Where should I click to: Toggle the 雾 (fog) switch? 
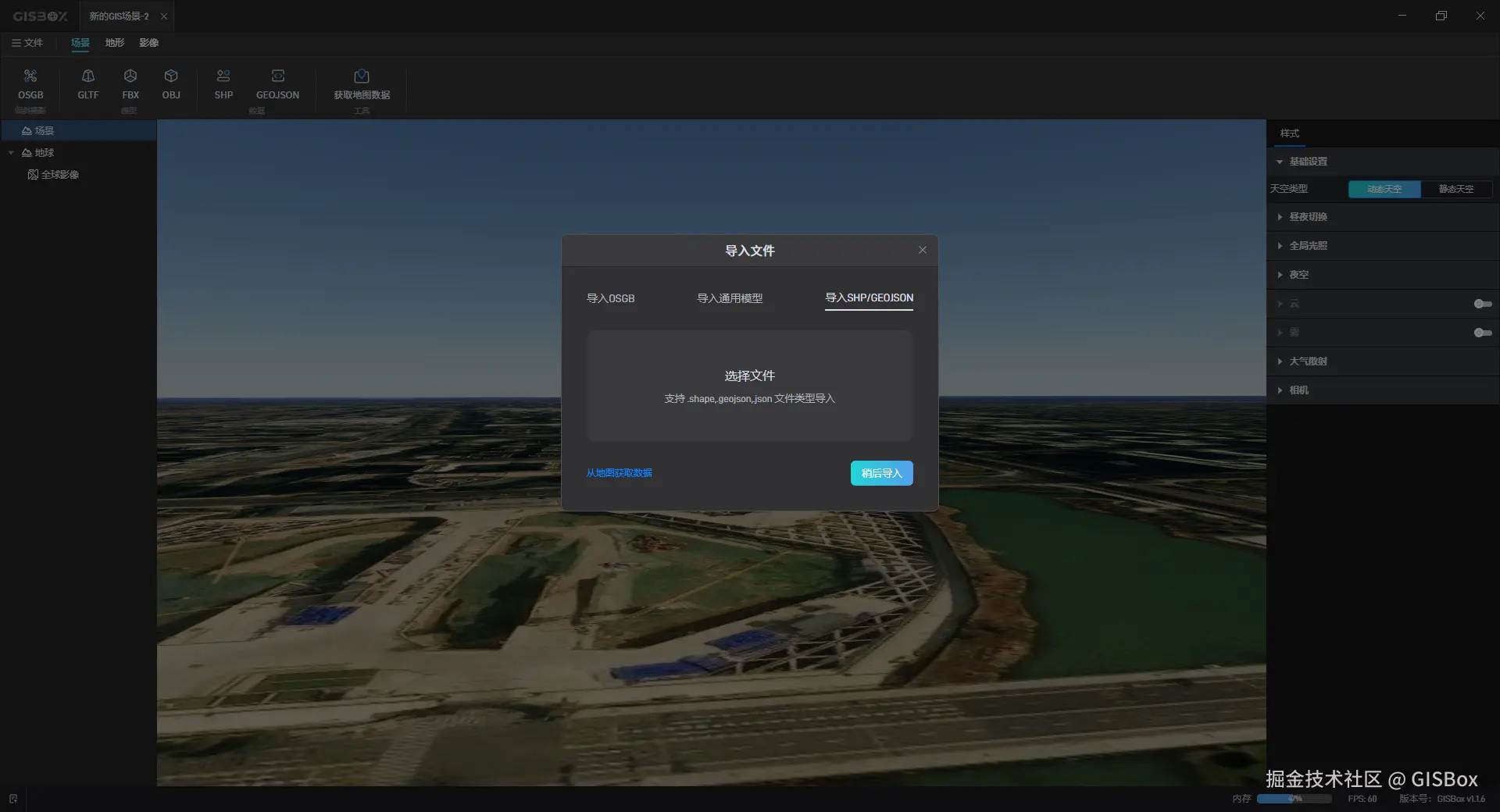point(1483,333)
